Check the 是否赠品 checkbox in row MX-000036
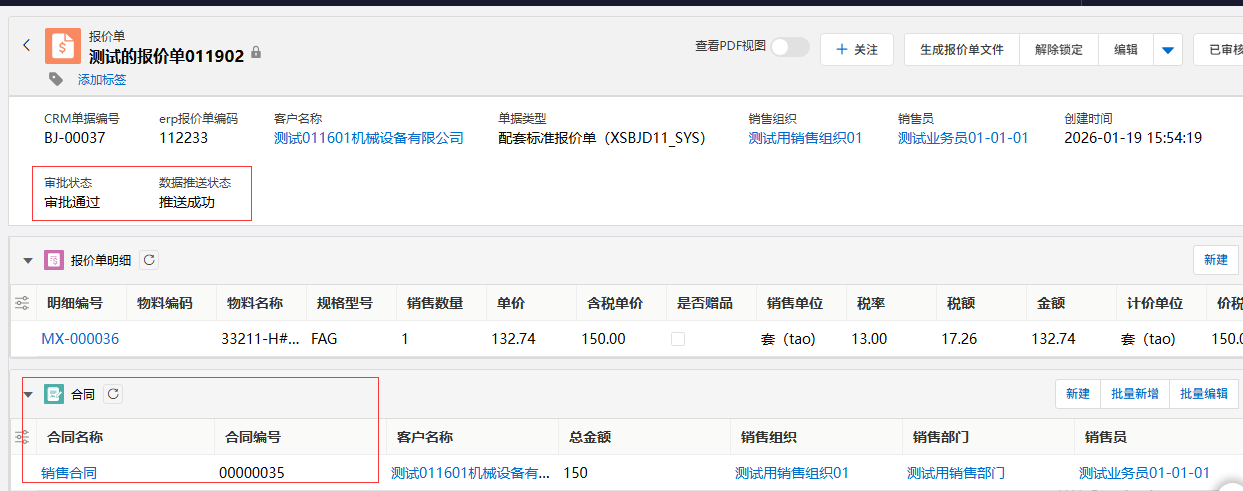 point(678,339)
